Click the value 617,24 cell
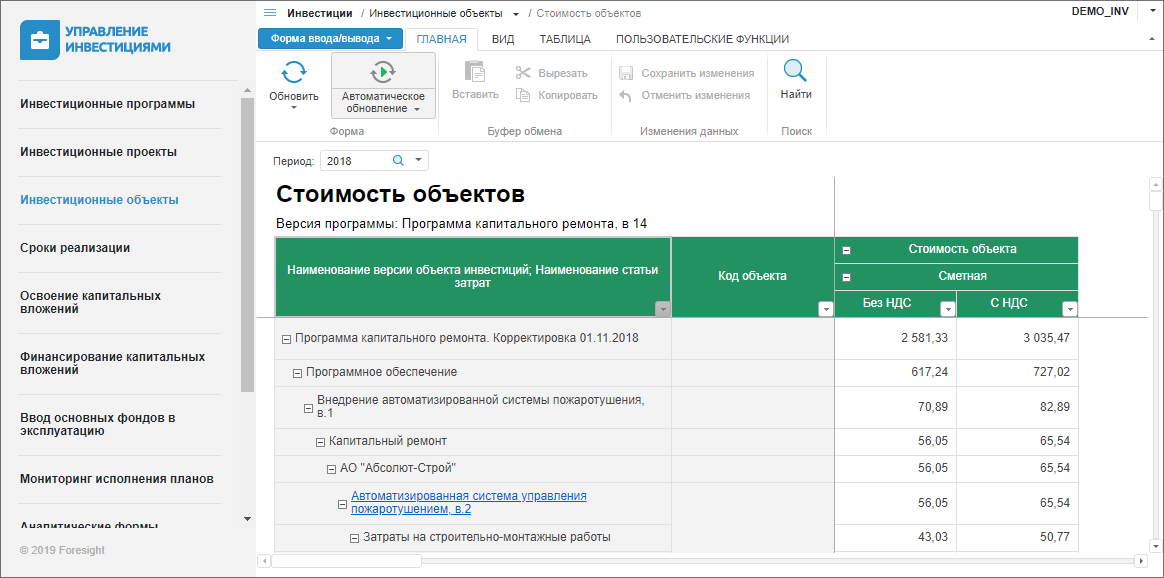Screen dimensions: 1164x578 896,372
